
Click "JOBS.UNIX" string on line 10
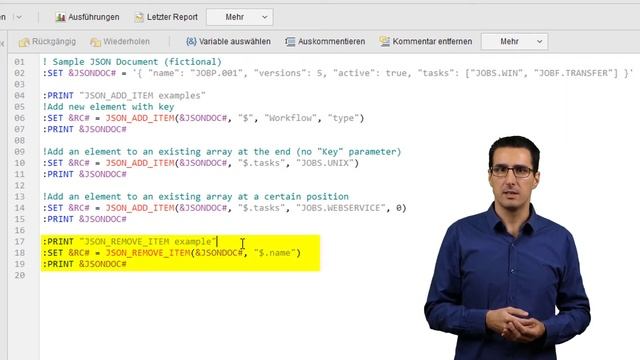tap(324, 163)
